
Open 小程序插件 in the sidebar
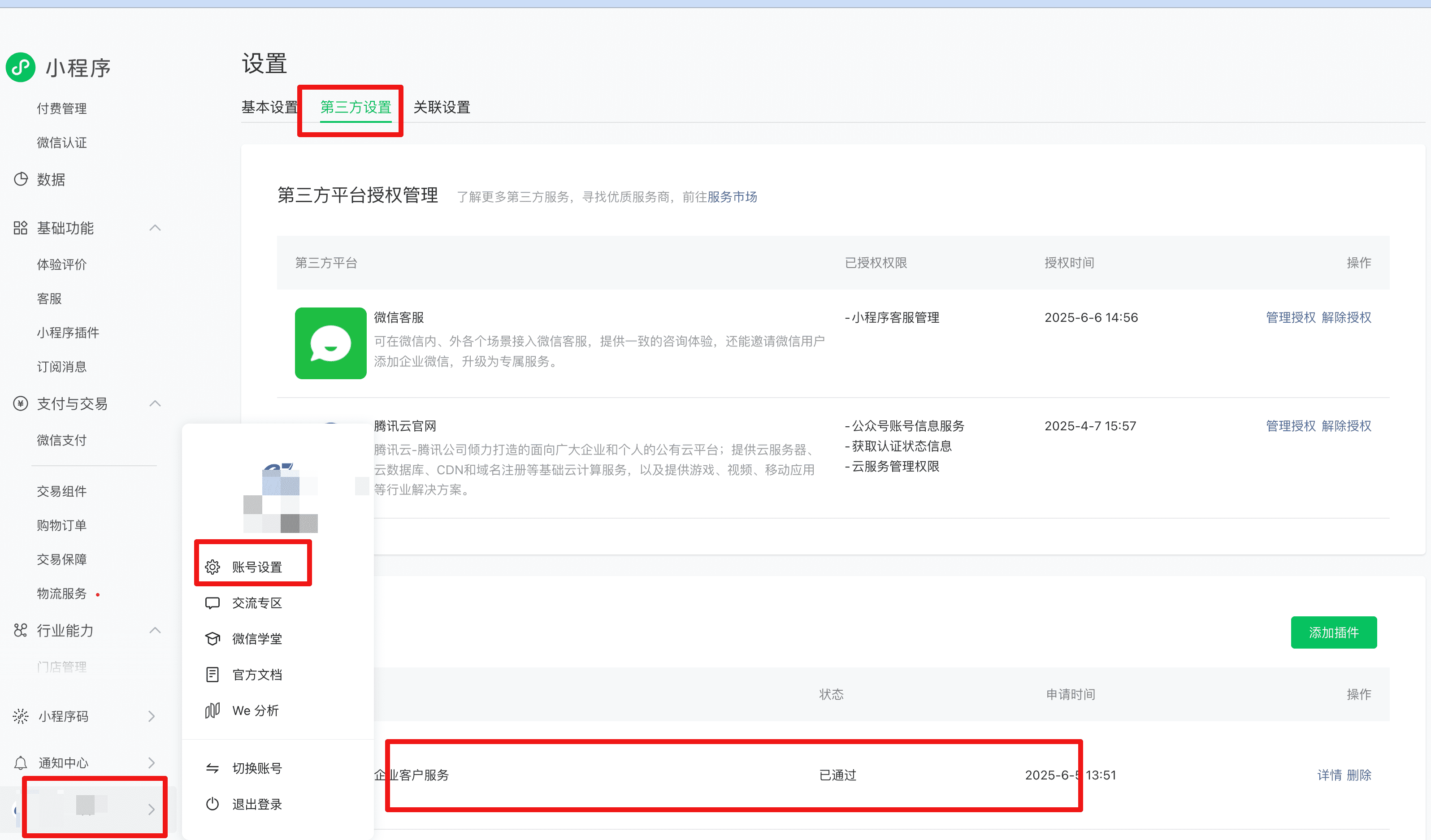pos(68,333)
